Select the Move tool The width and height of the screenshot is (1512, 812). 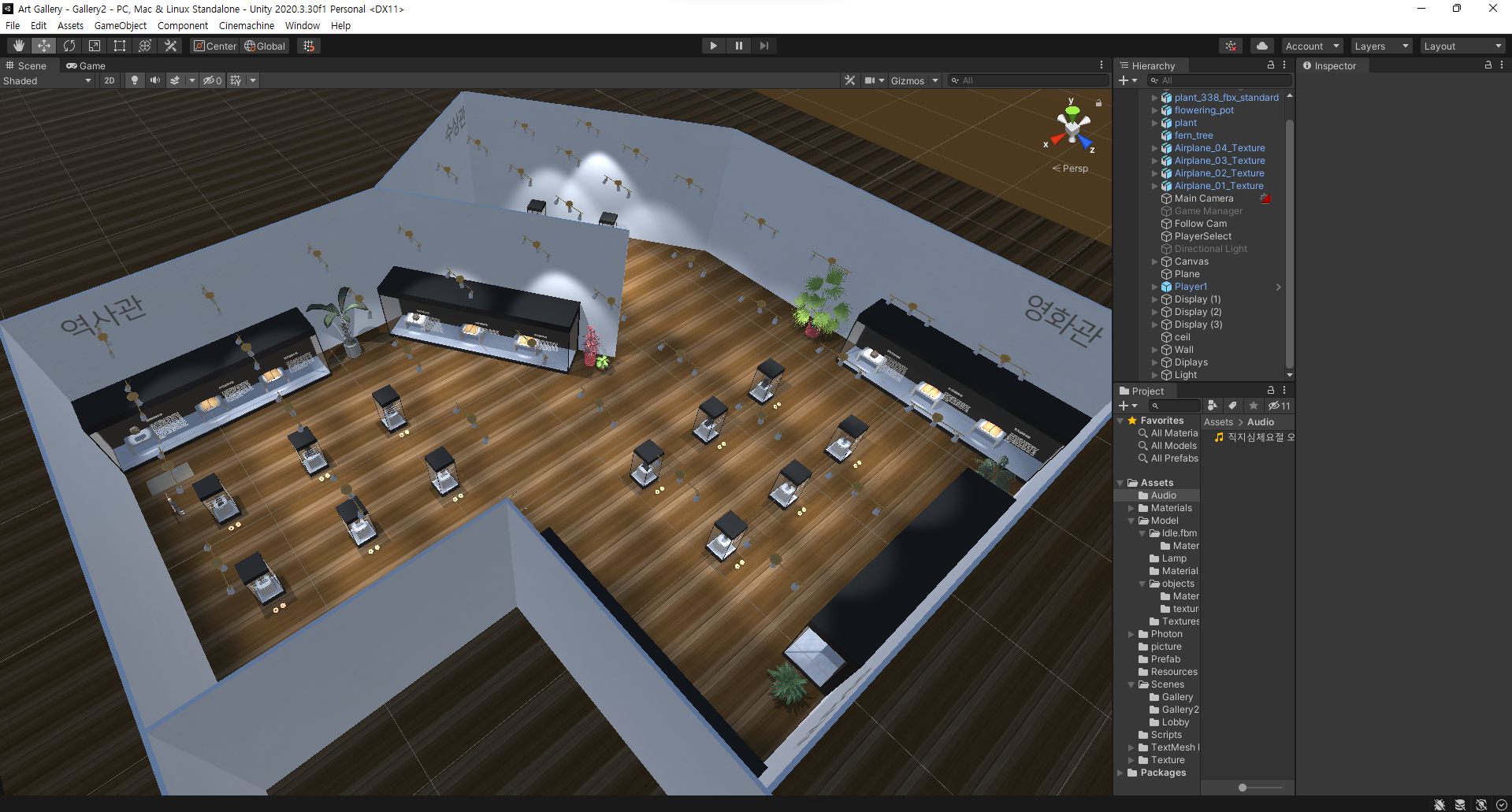pyautogui.click(x=44, y=46)
